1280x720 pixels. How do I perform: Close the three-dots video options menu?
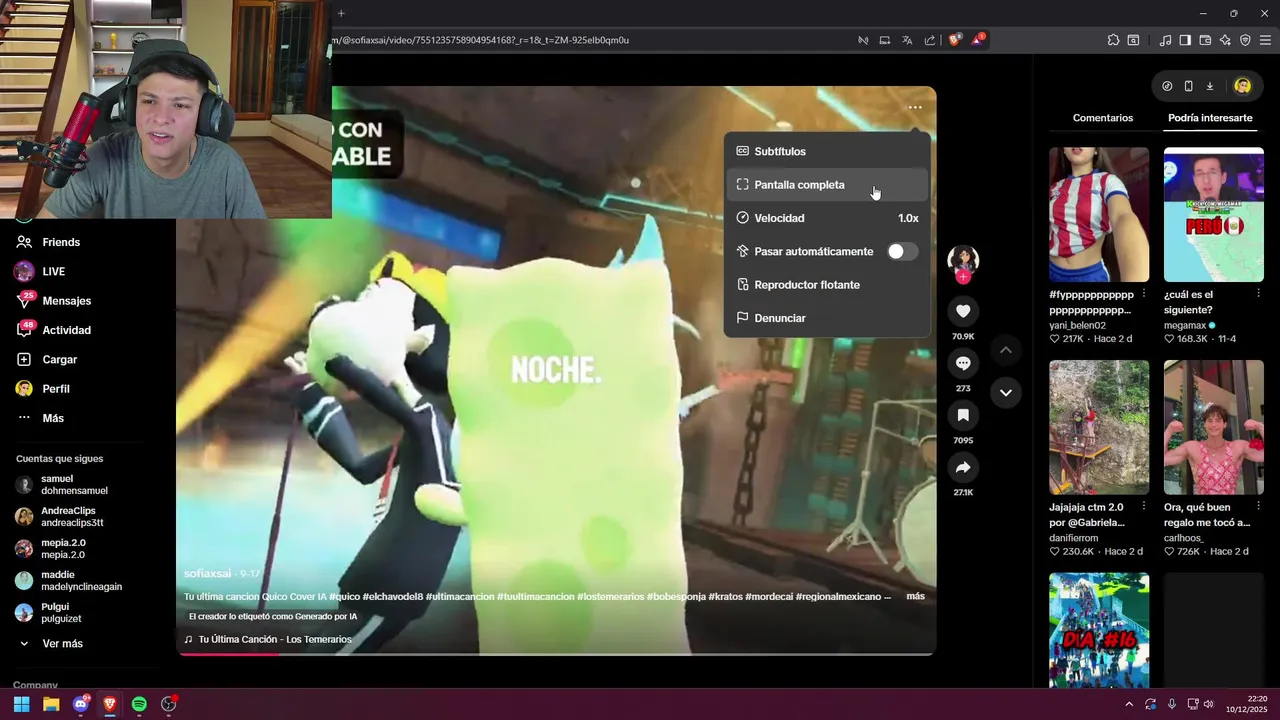pos(915,107)
